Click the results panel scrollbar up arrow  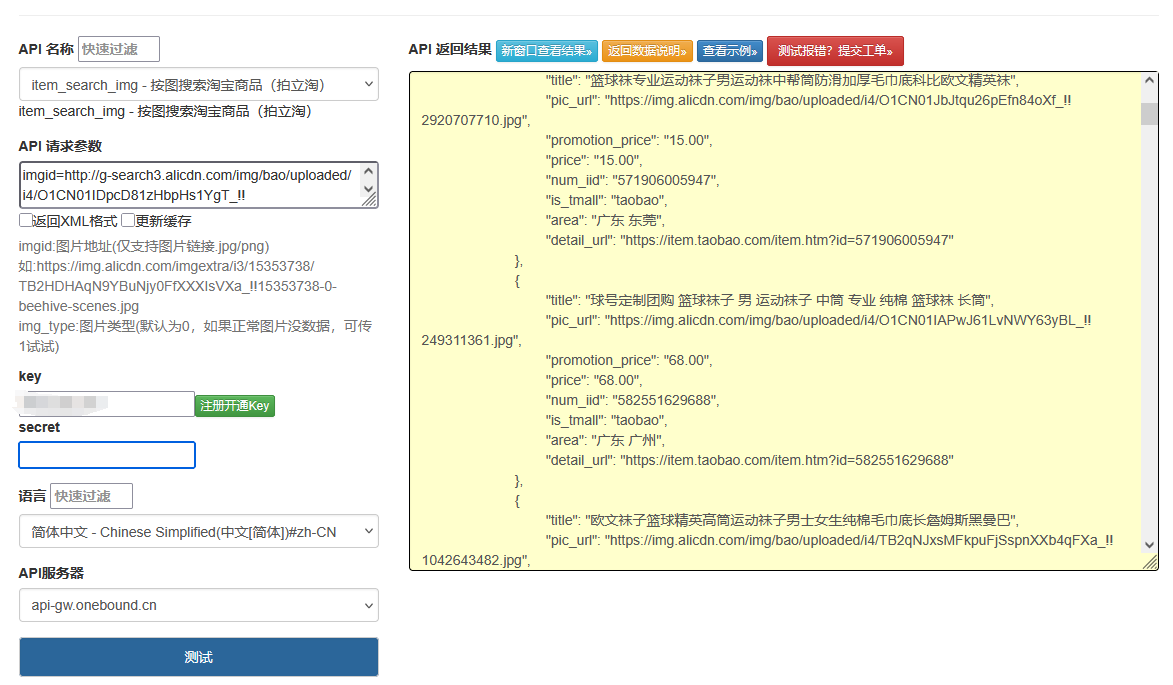(x=1149, y=82)
